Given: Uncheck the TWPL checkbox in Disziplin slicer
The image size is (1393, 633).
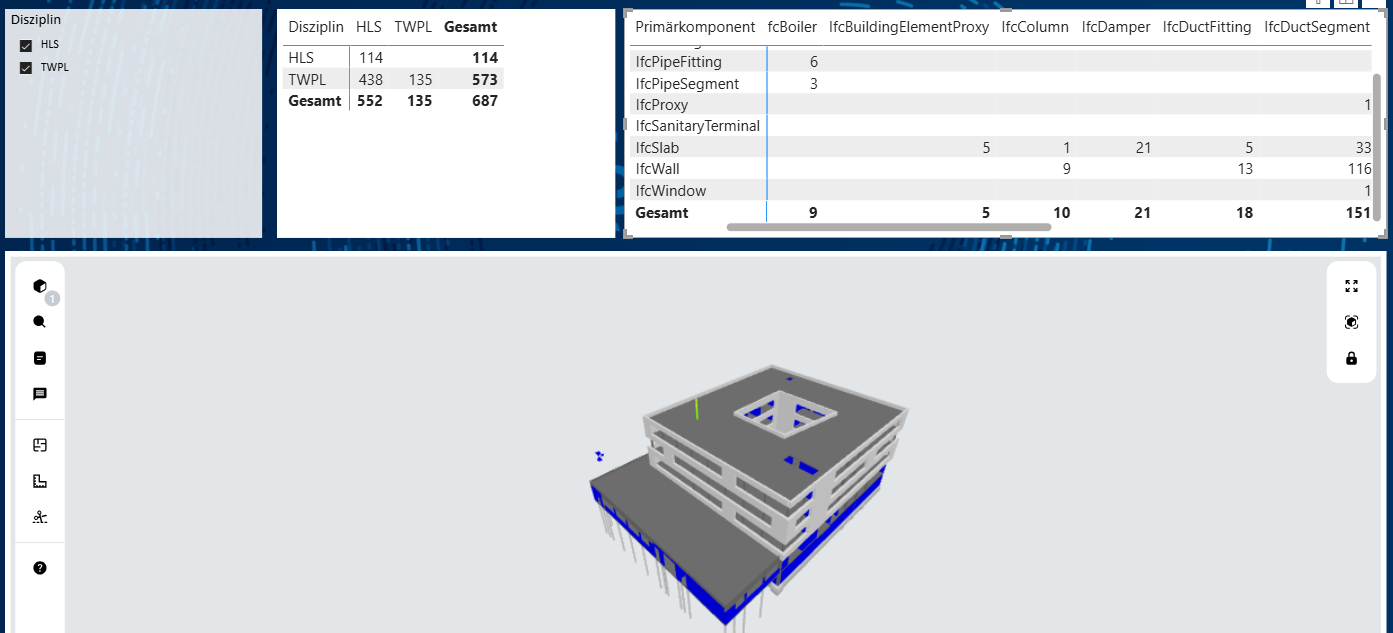Looking at the screenshot, I should point(26,68).
